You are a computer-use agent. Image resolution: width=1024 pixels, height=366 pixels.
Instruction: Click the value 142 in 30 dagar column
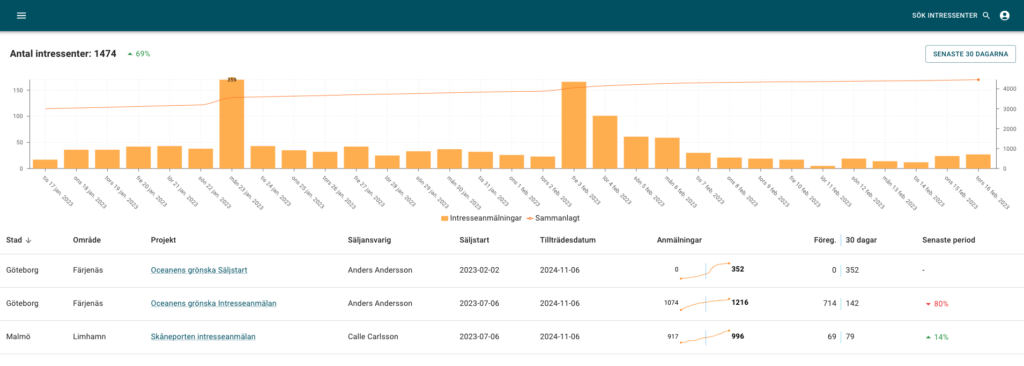pyautogui.click(x=852, y=304)
